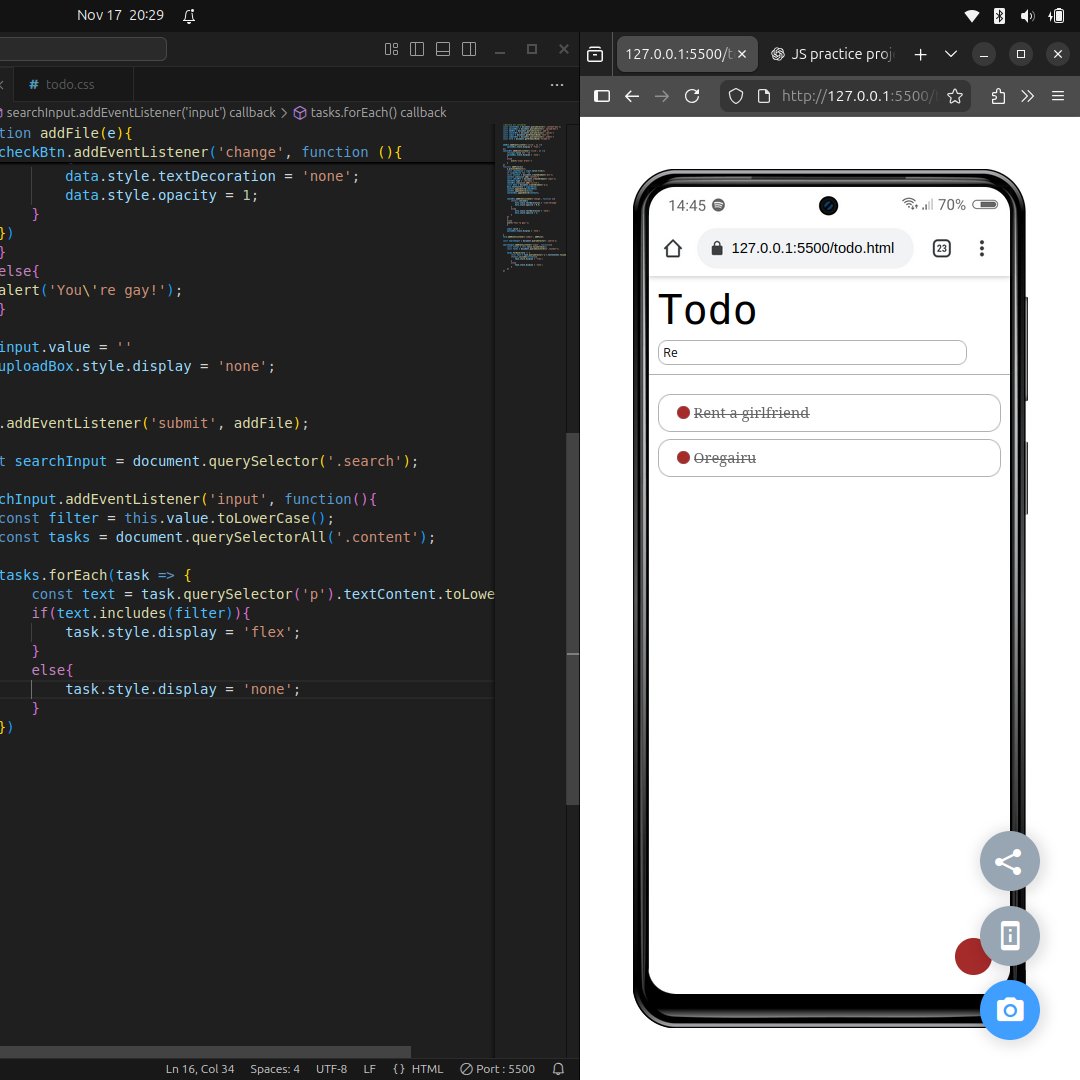The width and height of the screenshot is (1080, 1080).
Task: Click the blue camera screenshot icon
Action: pos(1010,1010)
